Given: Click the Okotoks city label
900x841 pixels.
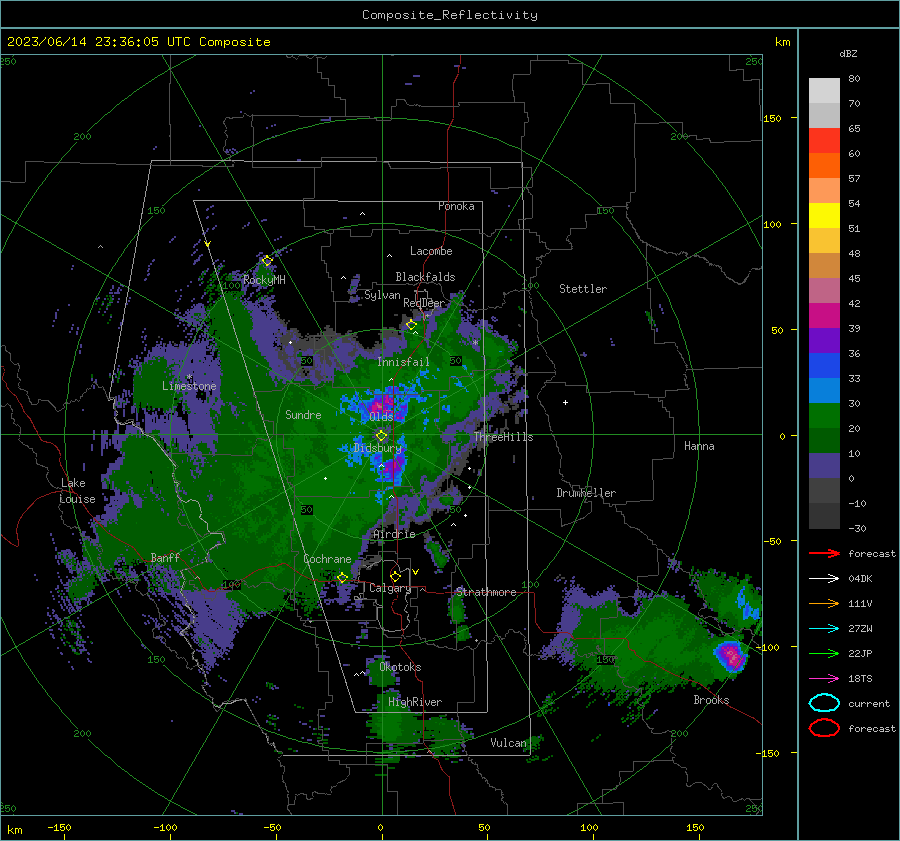Looking at the screenshot, I should 400,667.
